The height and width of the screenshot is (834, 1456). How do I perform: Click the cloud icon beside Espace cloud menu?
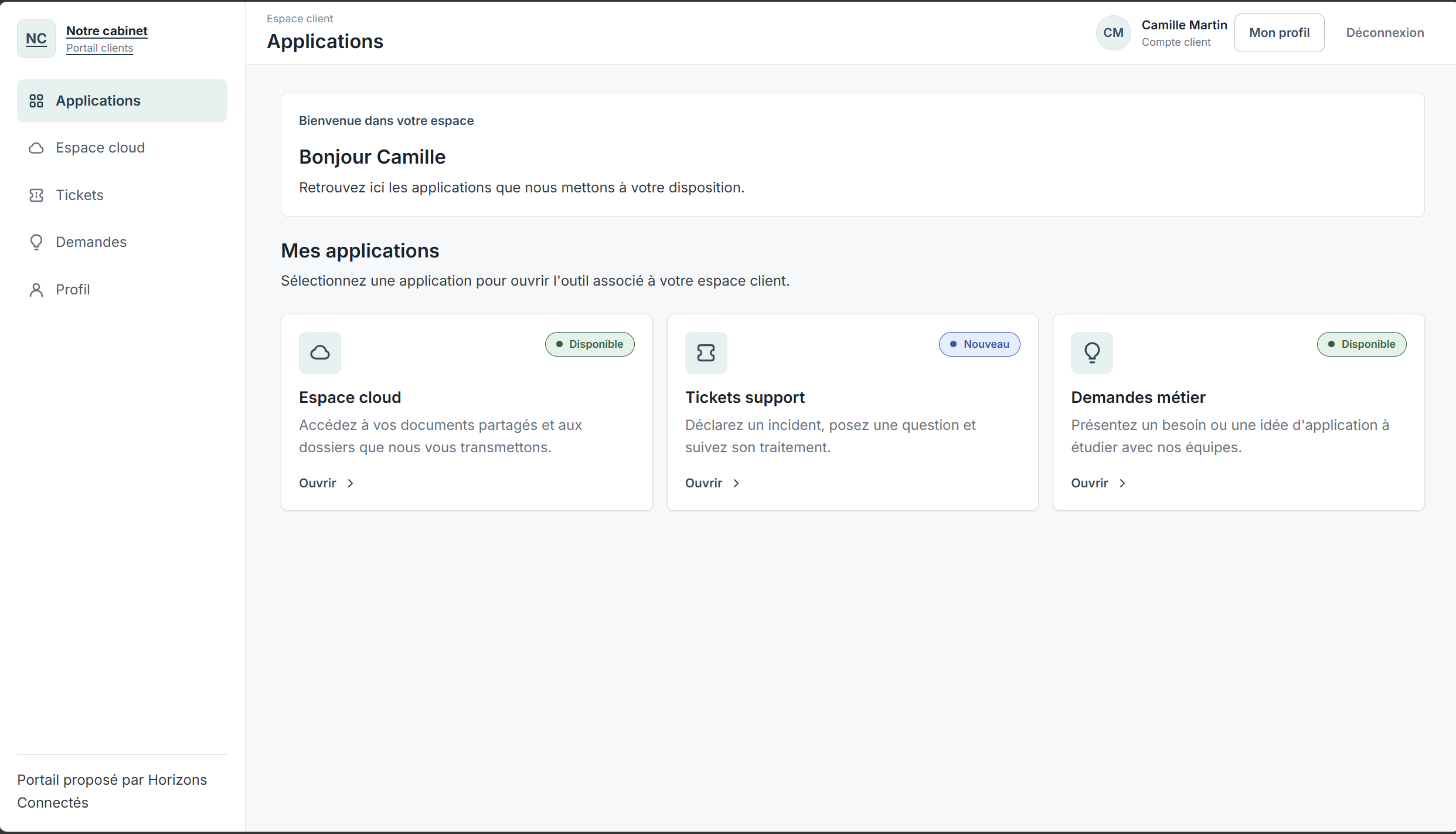pyautogui.click(x=36, y=148)
